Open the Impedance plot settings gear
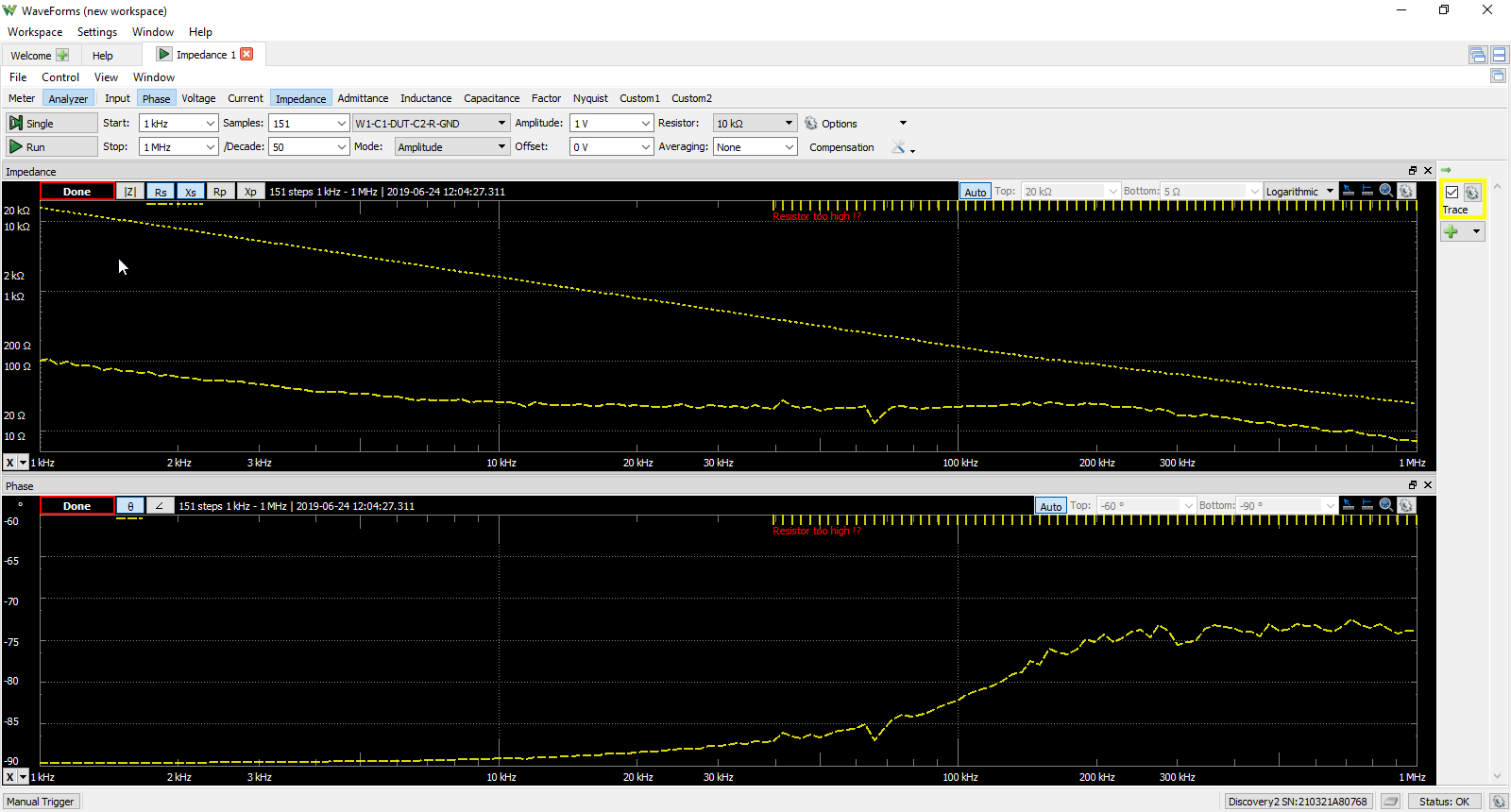 pyautogui.click(x=1406, y=191)
